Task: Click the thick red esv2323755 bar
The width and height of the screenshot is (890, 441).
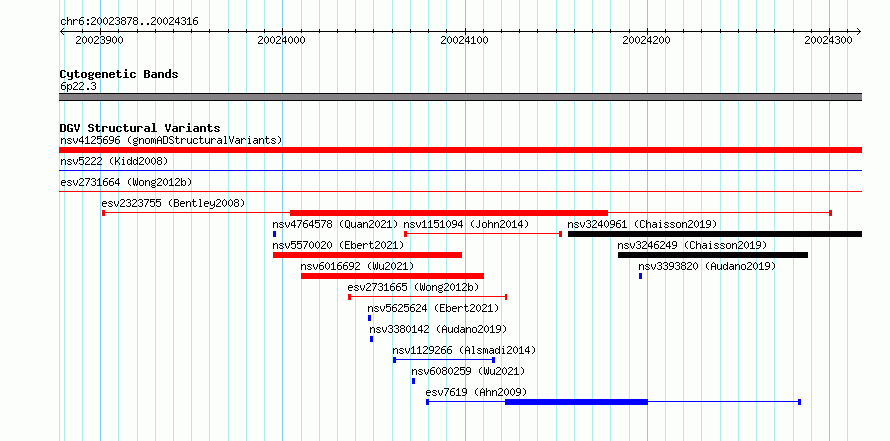Action: (x=449, y=213)
